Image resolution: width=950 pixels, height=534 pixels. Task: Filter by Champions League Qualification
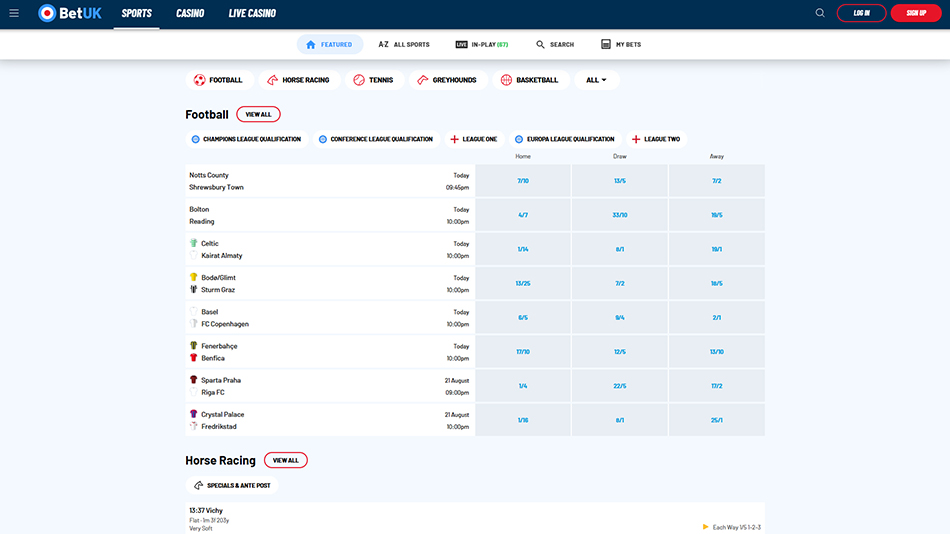246,139
